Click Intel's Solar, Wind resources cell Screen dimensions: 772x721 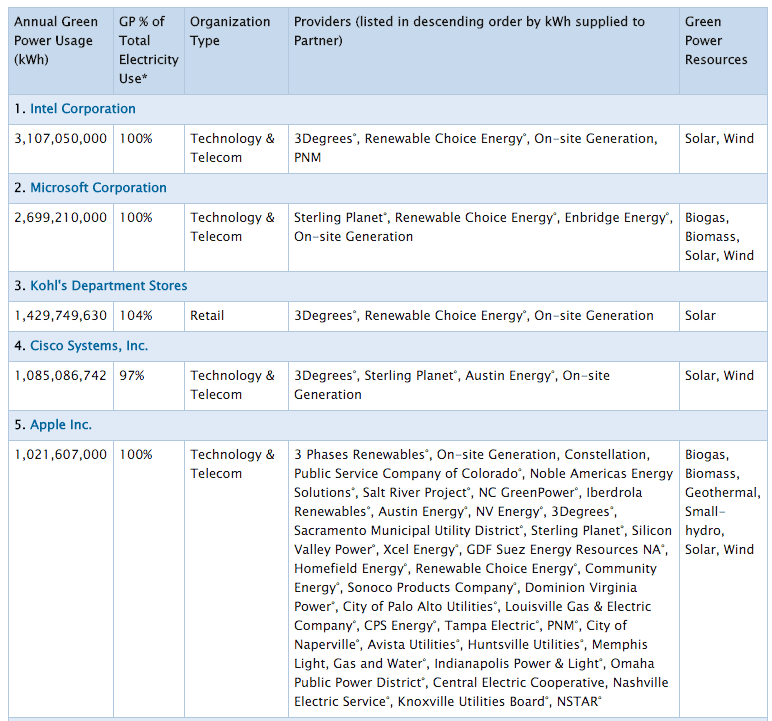pos(723,149)
